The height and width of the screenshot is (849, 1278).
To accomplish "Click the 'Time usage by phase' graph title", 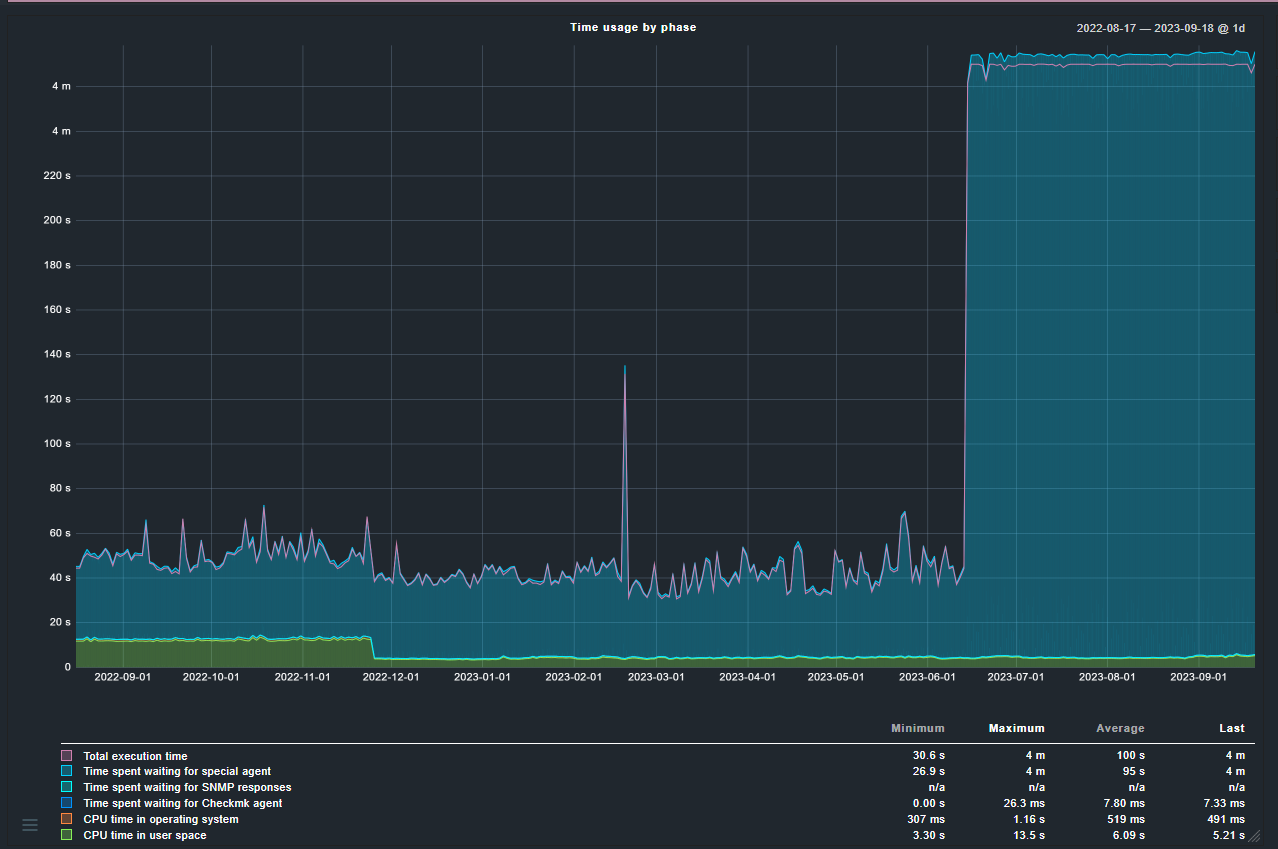I will click(x=633, y=27).
